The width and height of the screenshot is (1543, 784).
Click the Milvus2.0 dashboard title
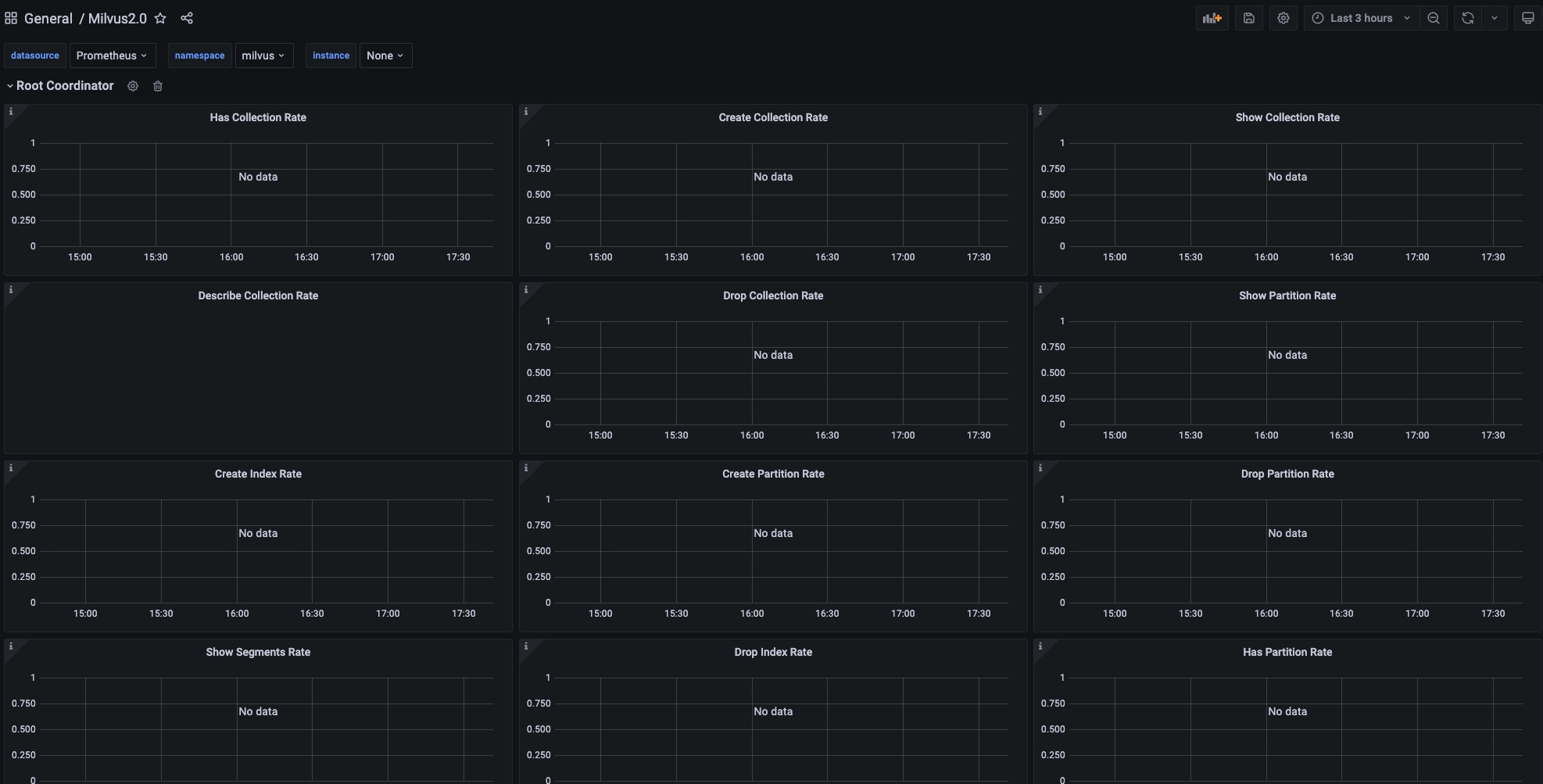(x=117, y=18)
